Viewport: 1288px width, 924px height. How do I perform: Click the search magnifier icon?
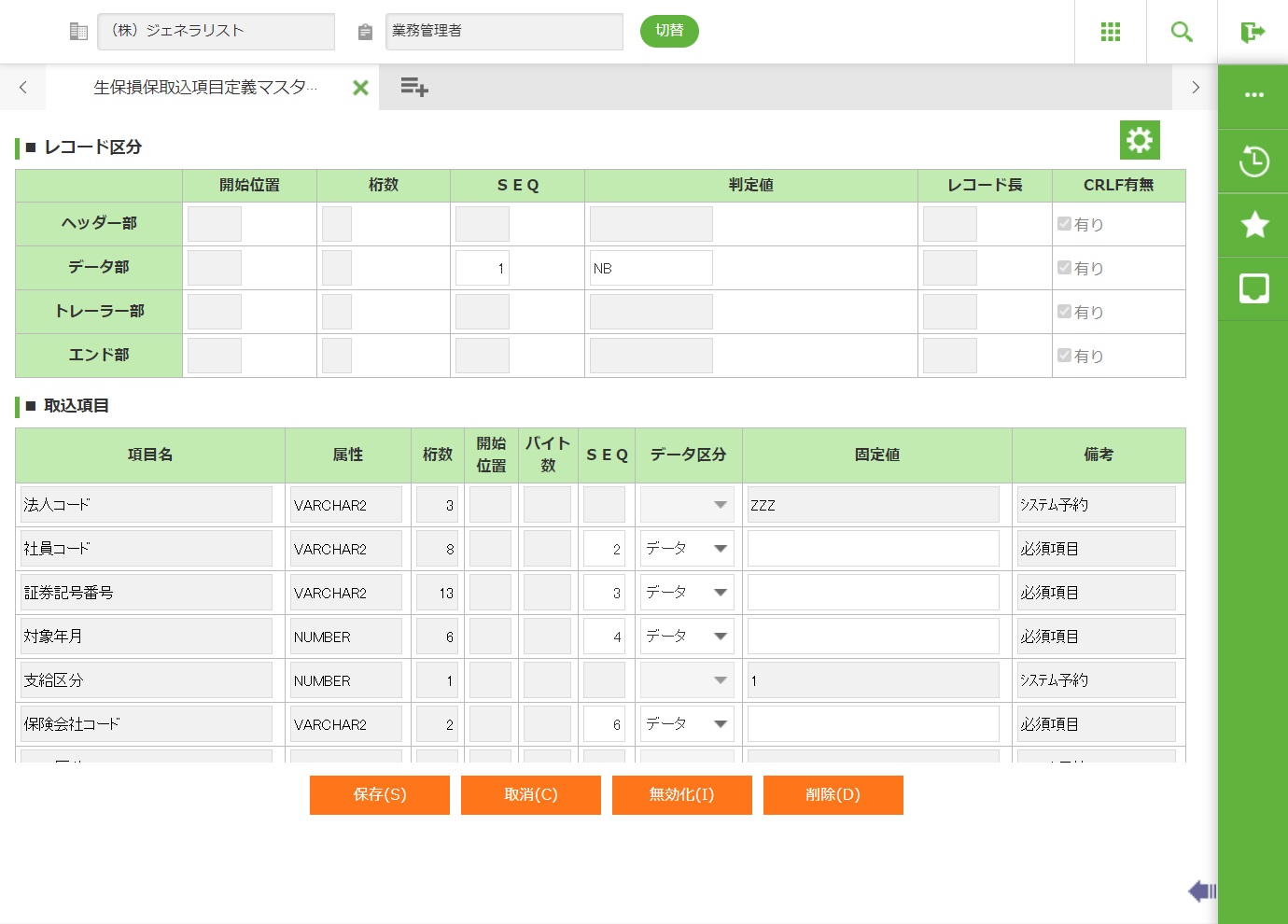1182,32
